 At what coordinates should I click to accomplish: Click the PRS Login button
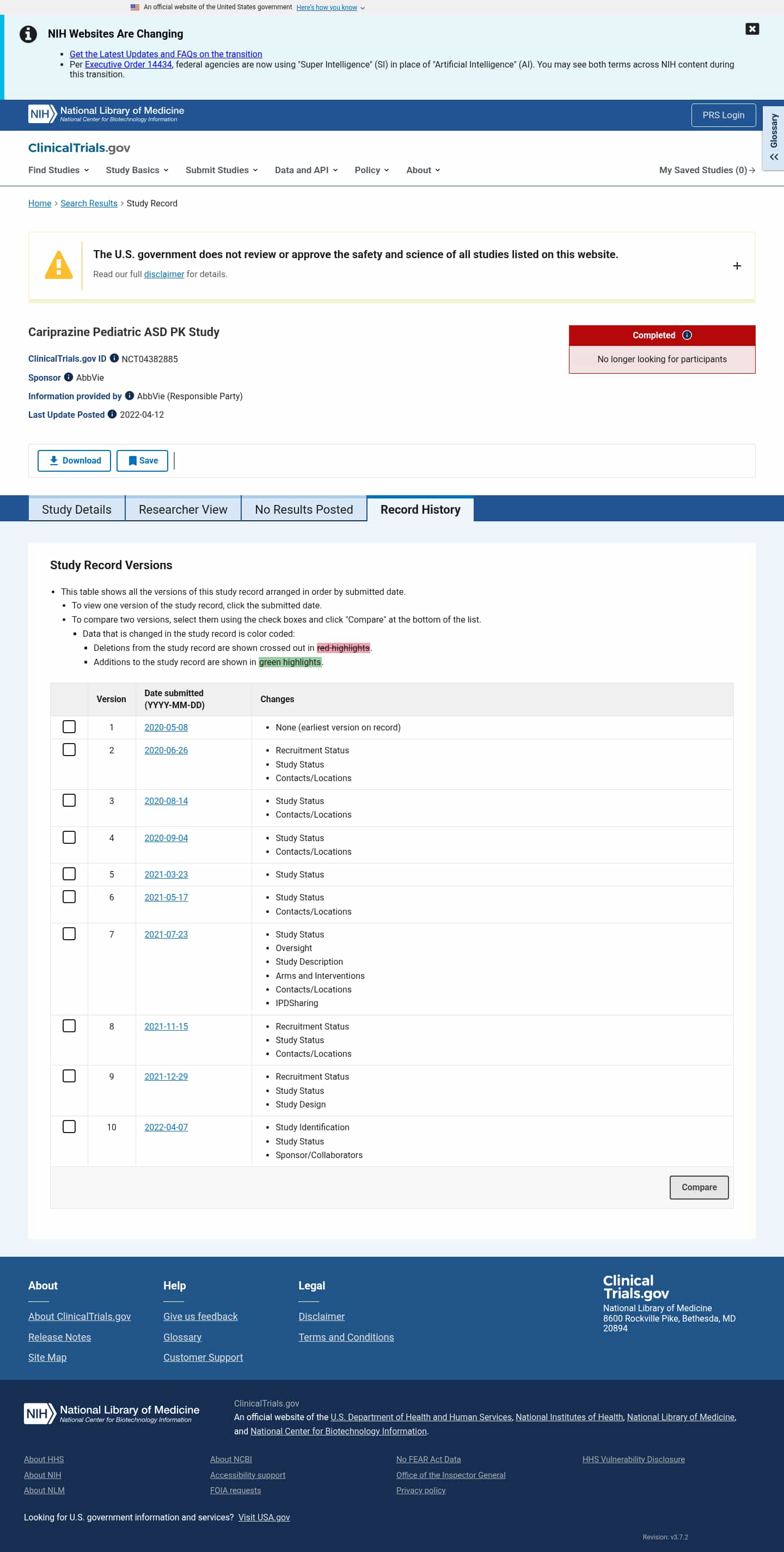723,115
